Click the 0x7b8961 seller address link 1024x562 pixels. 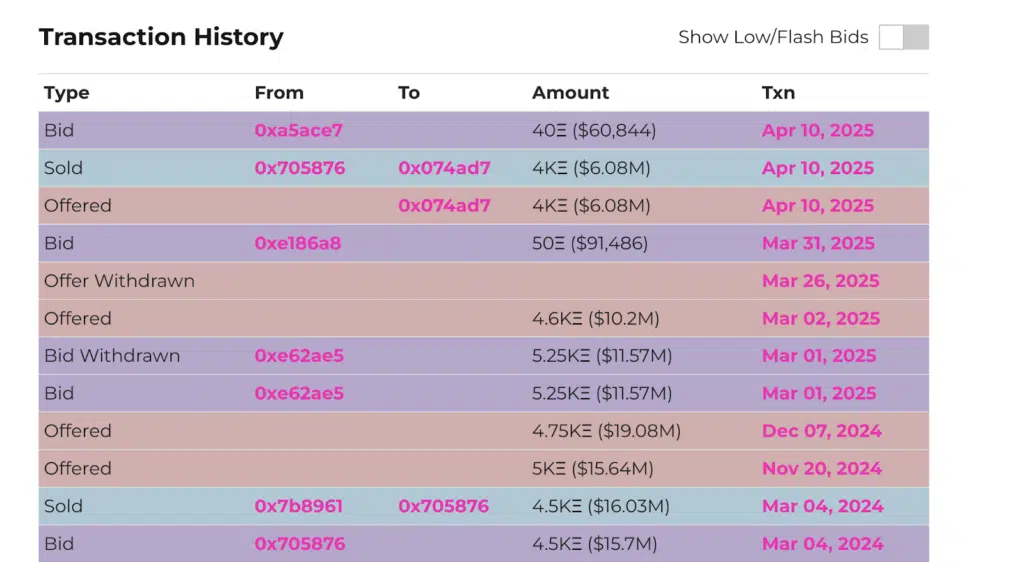(298, 506)
